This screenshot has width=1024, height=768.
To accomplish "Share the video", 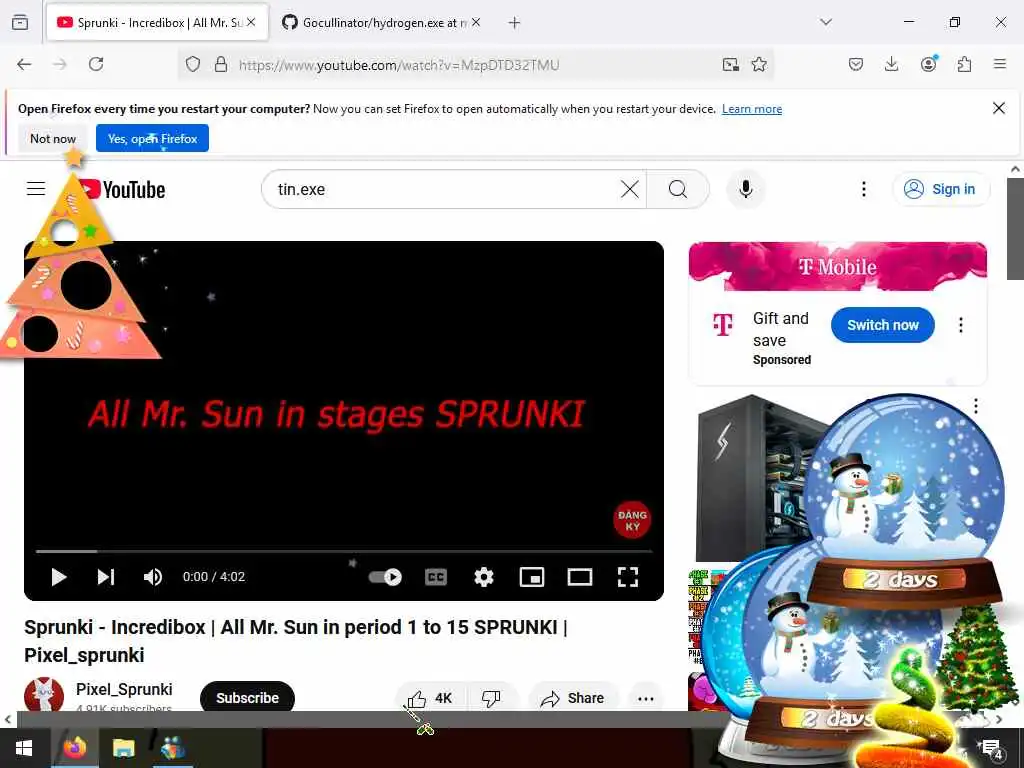I will (x=573, y=698).
